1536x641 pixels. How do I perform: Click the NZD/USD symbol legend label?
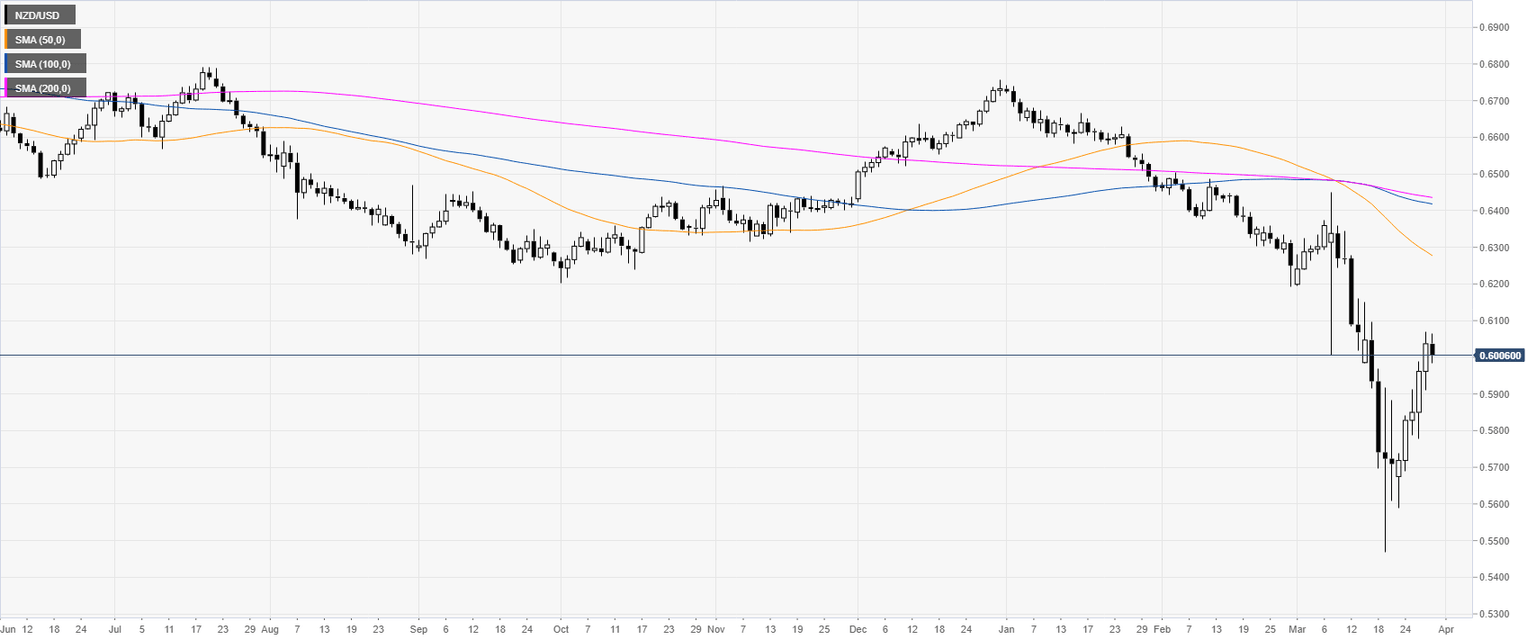tap(39, 15)
